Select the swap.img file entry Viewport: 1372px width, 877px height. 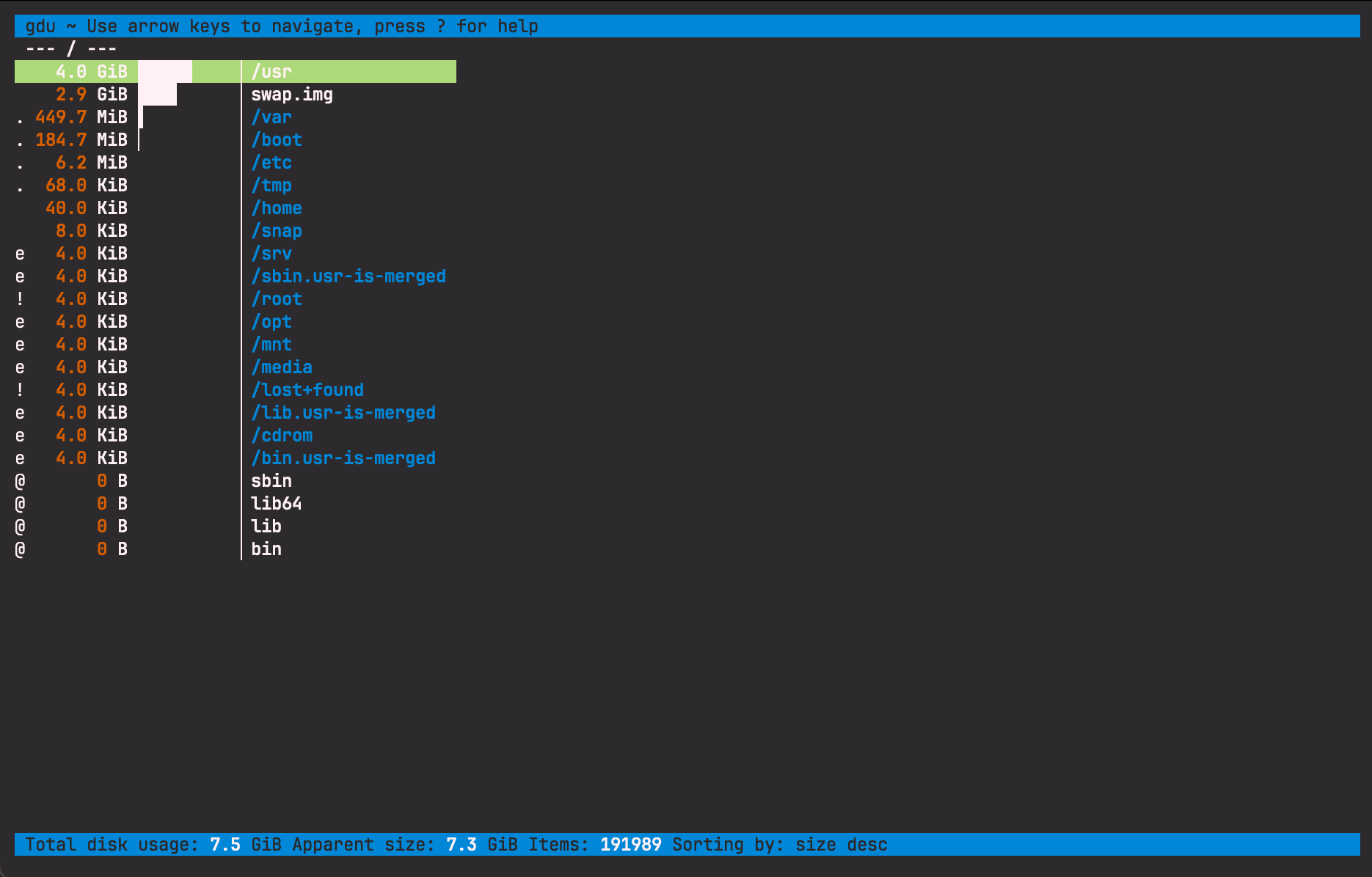(291, 94)
